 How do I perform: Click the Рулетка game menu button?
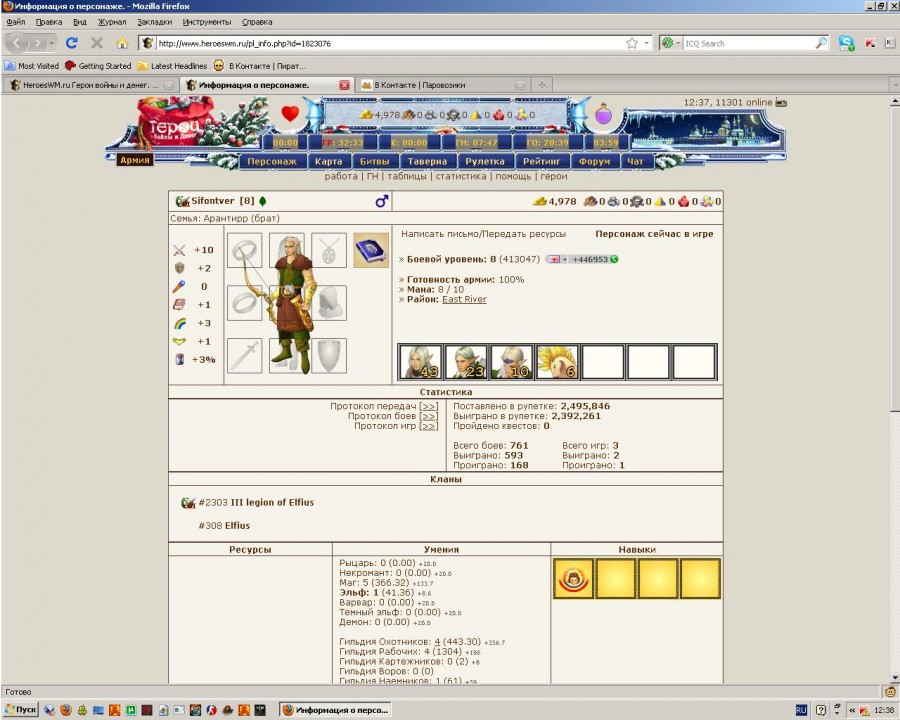point(485,161)
